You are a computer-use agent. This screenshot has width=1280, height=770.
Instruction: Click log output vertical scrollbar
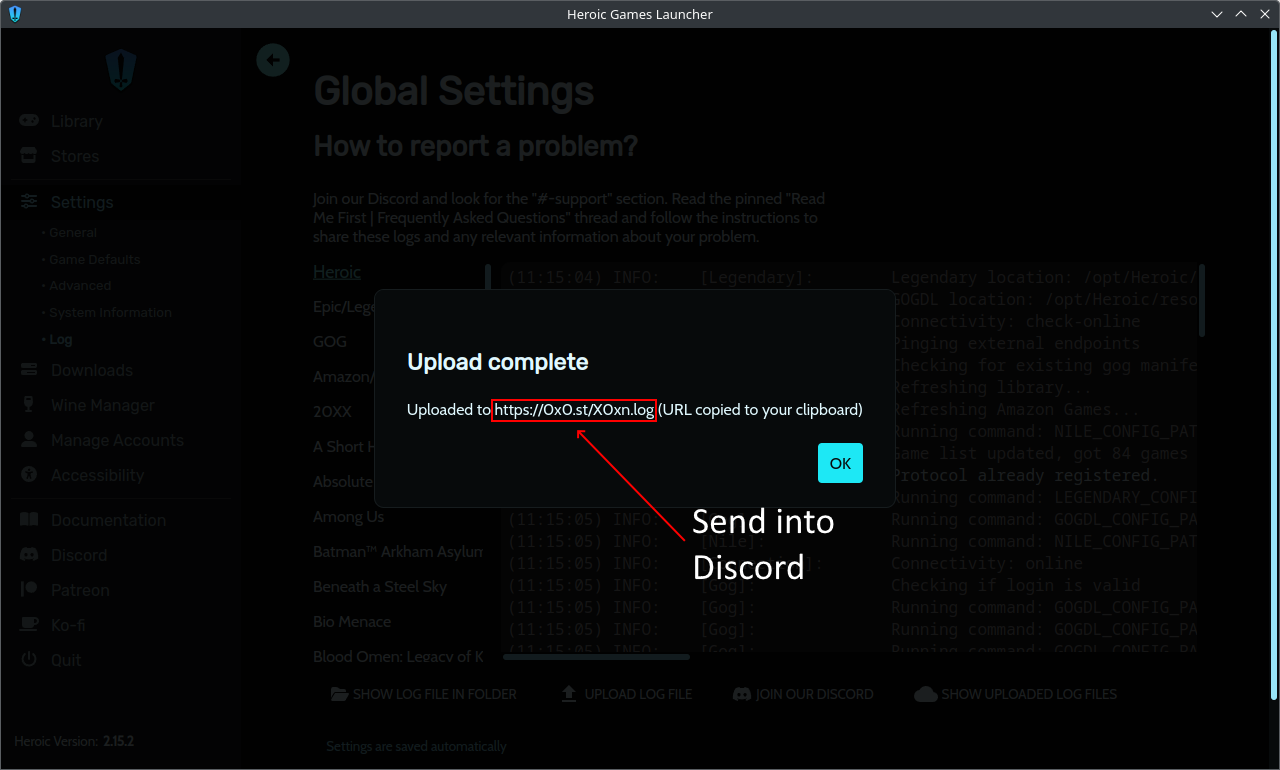[x=1202, y=300]
